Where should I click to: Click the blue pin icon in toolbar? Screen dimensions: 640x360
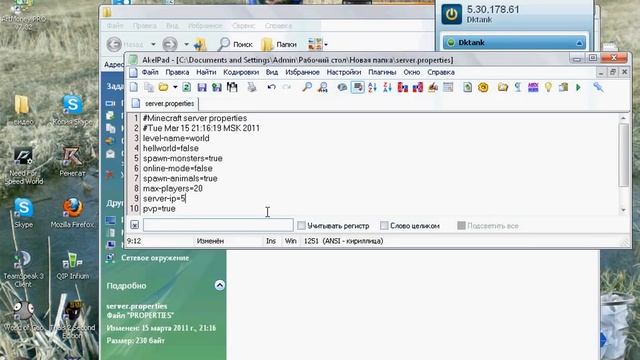point(598,87)
